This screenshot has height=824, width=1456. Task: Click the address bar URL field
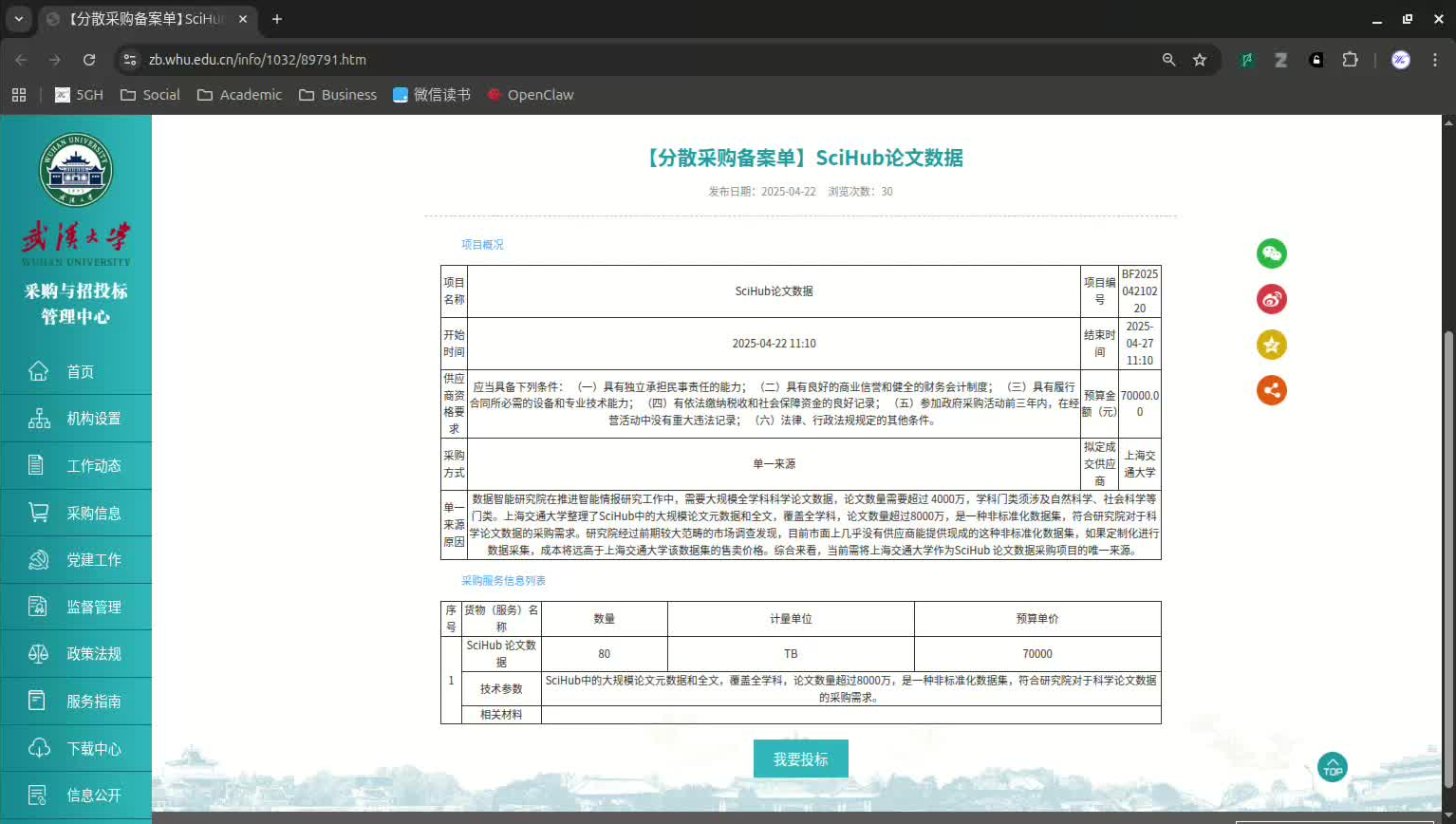click(x=645, y=60)
